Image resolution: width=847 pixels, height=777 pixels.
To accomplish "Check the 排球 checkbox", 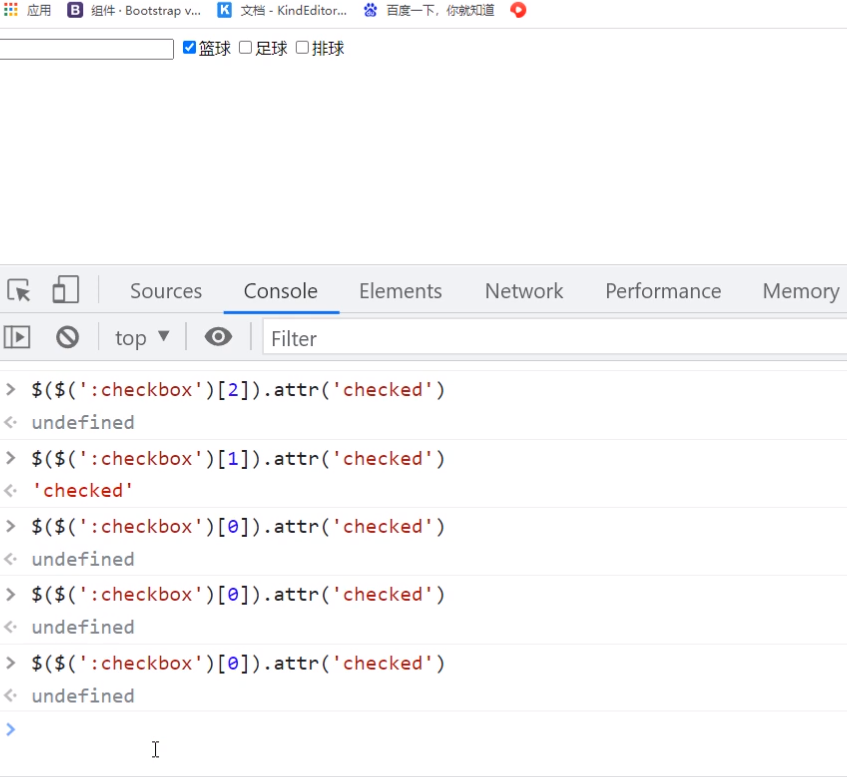I will 302,48.
